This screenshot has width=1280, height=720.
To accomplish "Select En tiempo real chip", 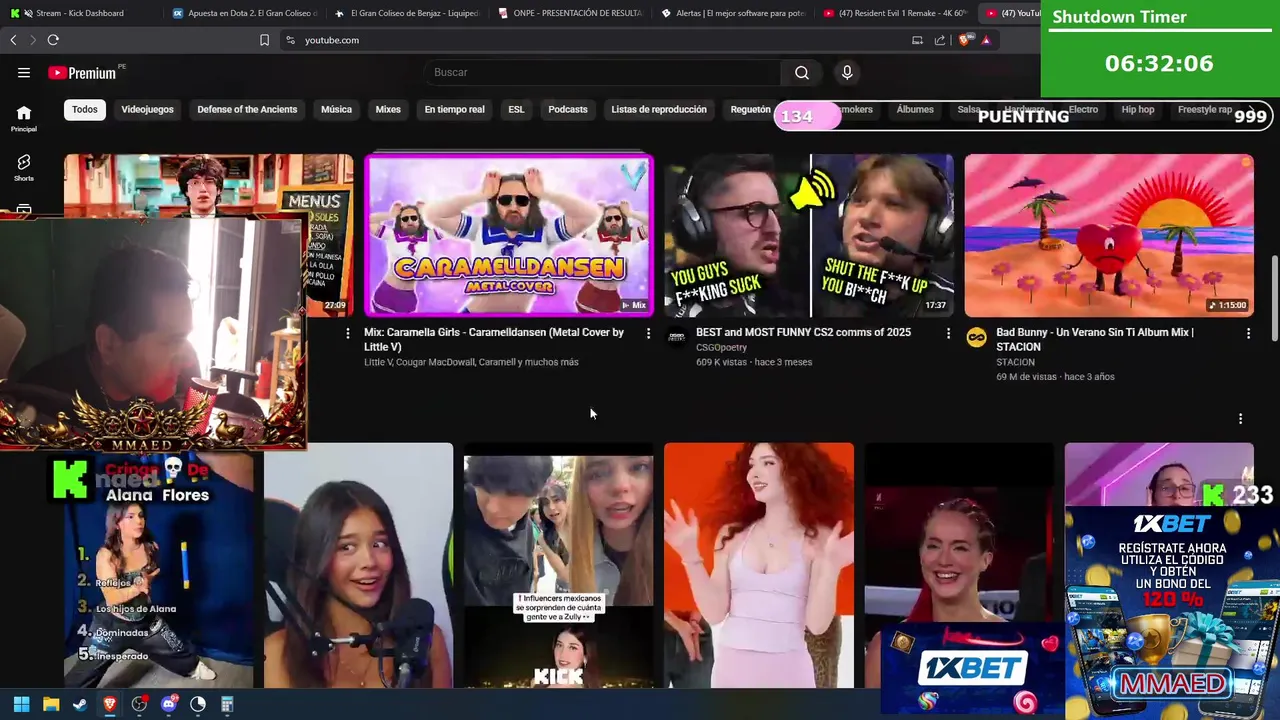I will [x=454, y=109].
